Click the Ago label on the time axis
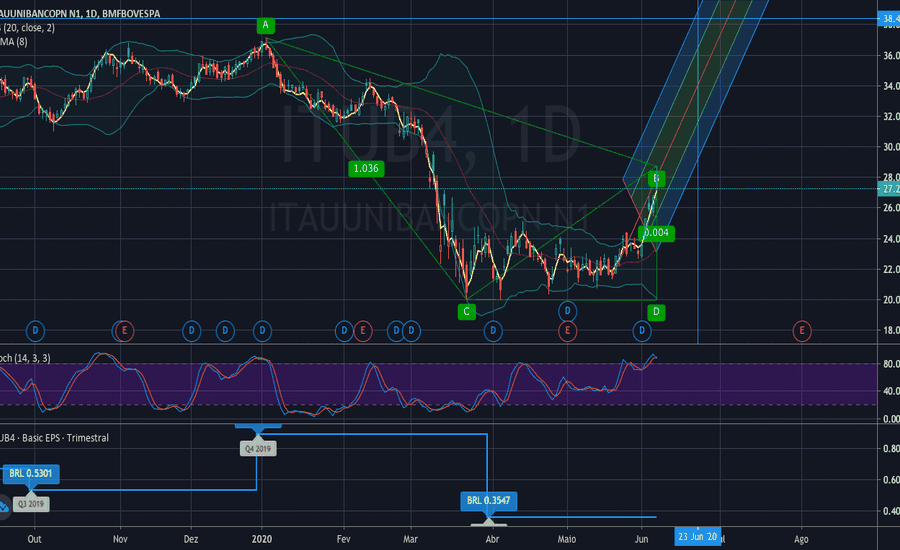900x550 pixels. (x=801, y=539)
